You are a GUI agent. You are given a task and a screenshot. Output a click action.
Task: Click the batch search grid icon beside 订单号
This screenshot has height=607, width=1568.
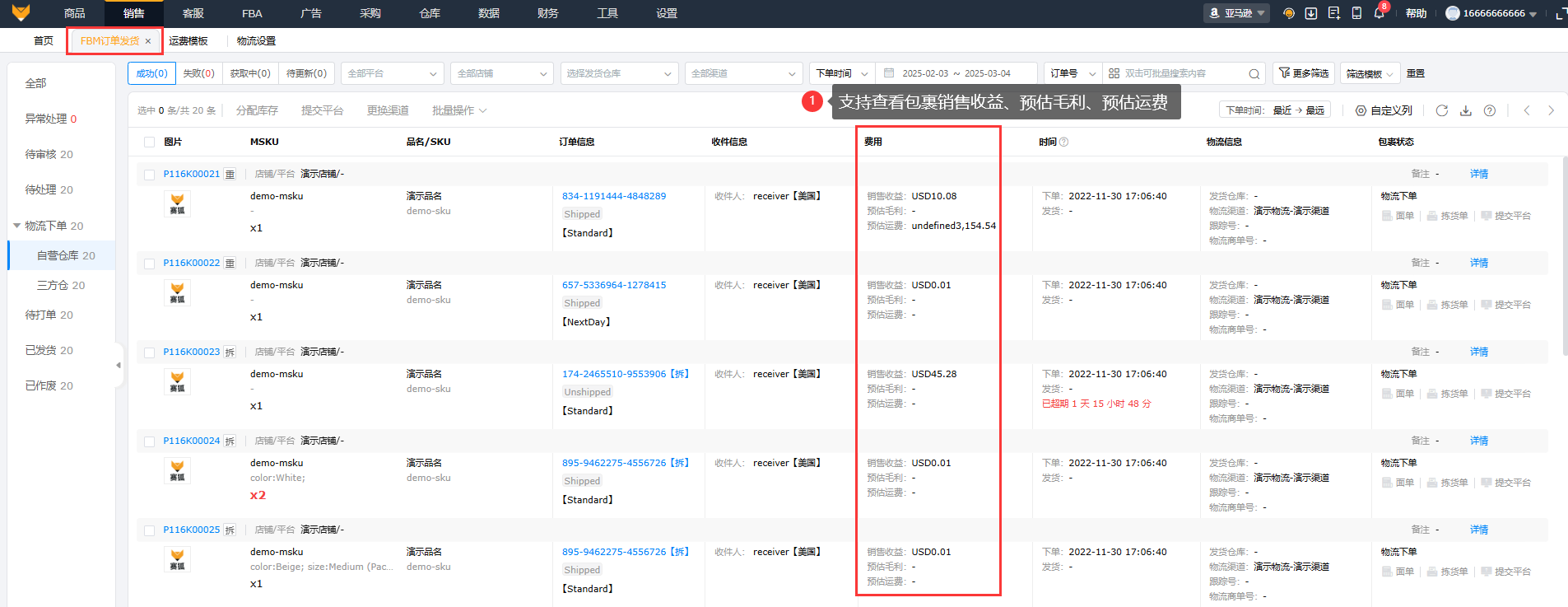(1114, 73)
